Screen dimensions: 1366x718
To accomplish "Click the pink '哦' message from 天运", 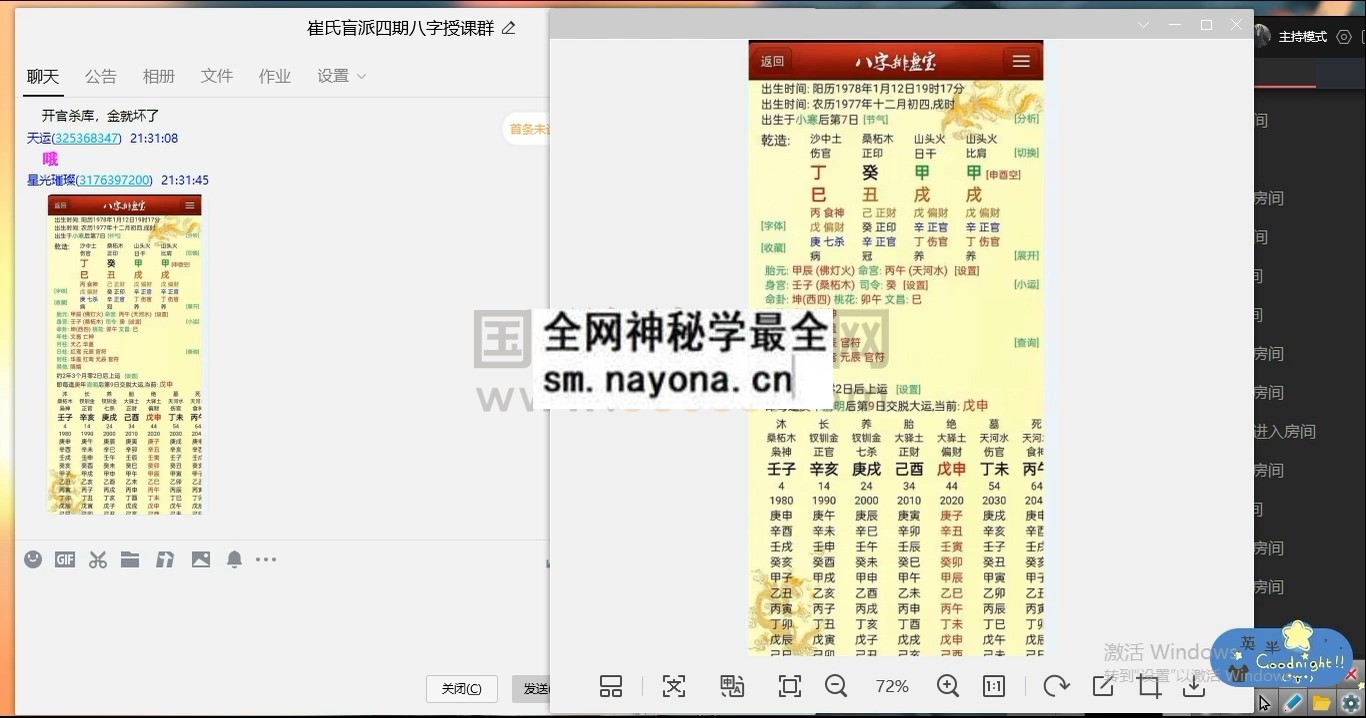I will tap(50, 159).
